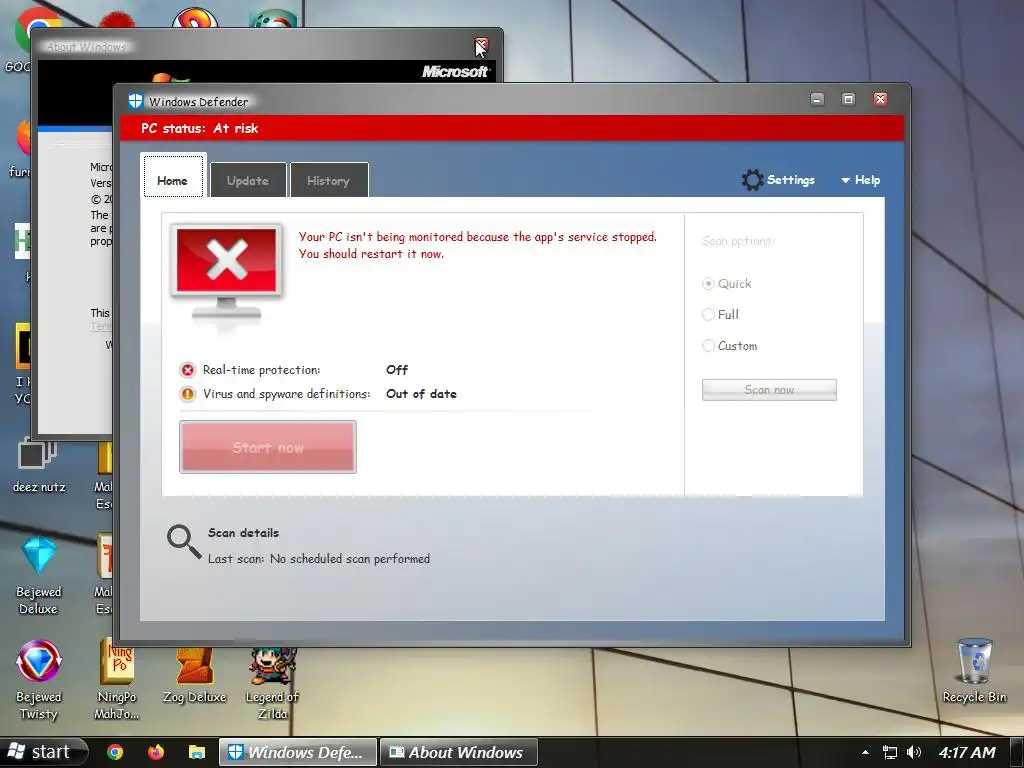Expand the Help dropdown arrow
Screen dimensions: 1024x768
click(845, 180)
